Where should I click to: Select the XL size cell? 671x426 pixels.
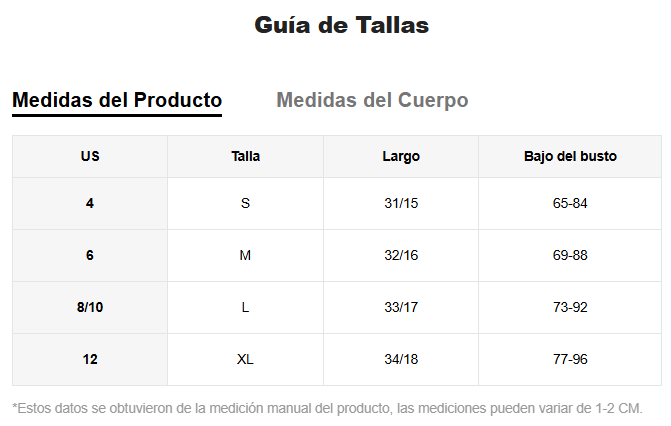245,359
